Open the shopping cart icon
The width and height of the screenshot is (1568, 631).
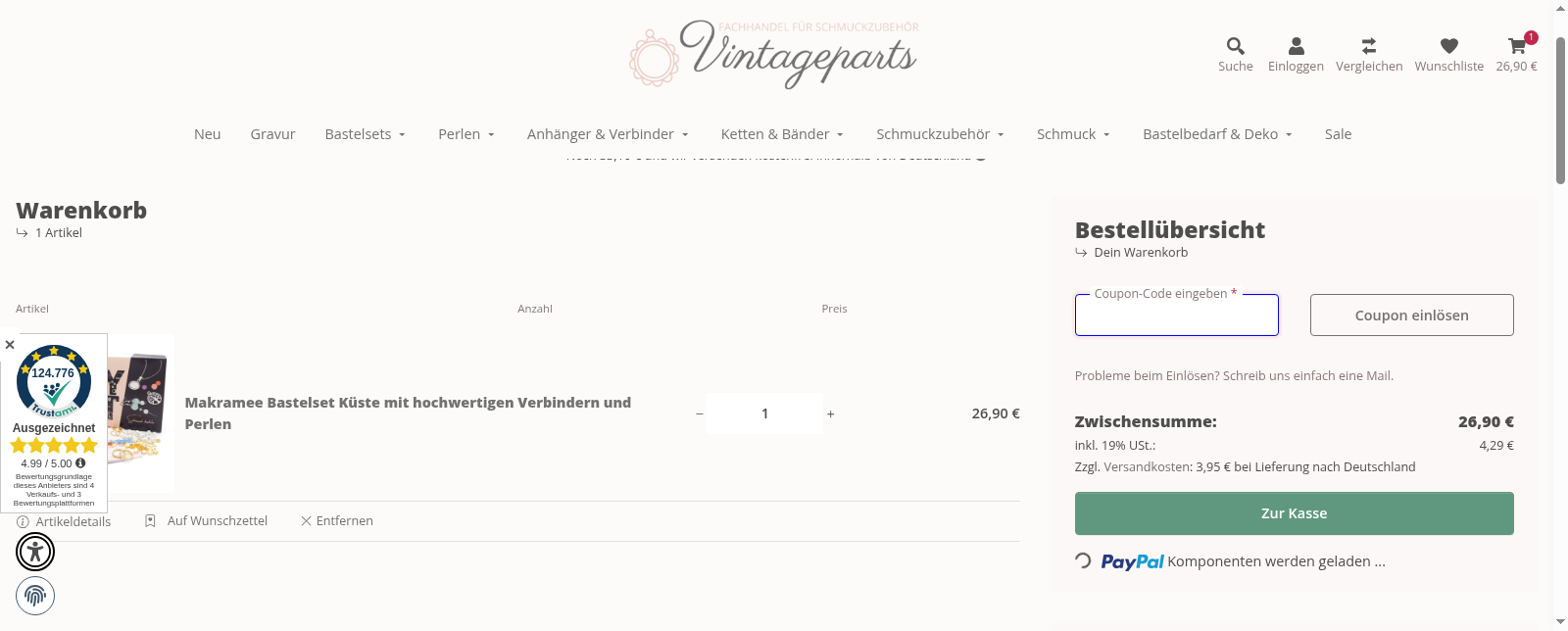click(1516, 46)
